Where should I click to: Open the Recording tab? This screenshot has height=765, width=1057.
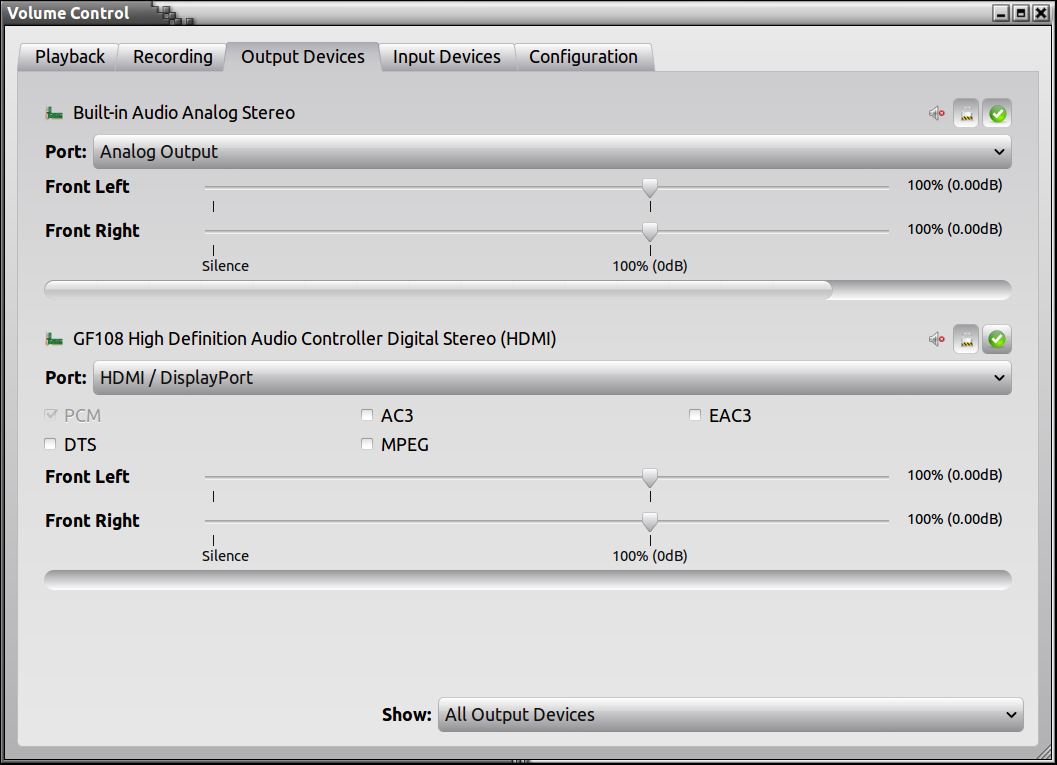coord(173,57)
